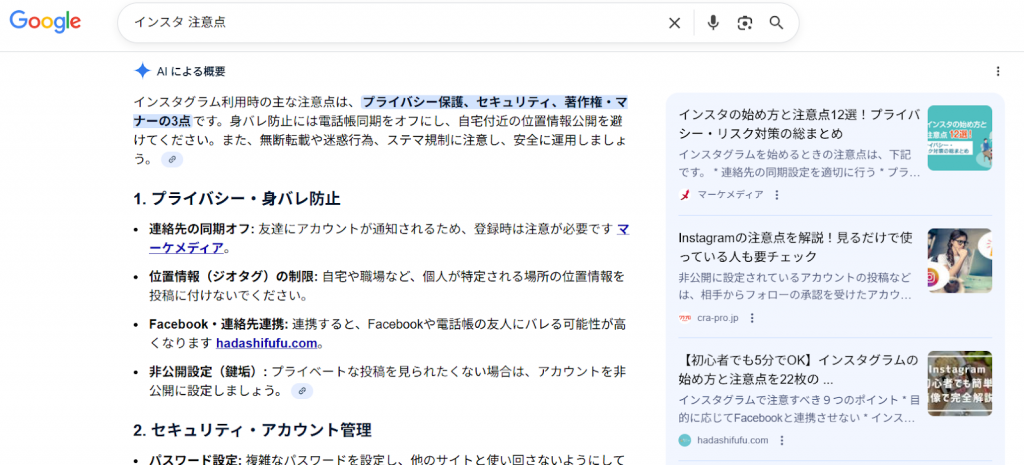
Task: Follow the hadashifufu.com inline link
Action: [x=266, y=343]
